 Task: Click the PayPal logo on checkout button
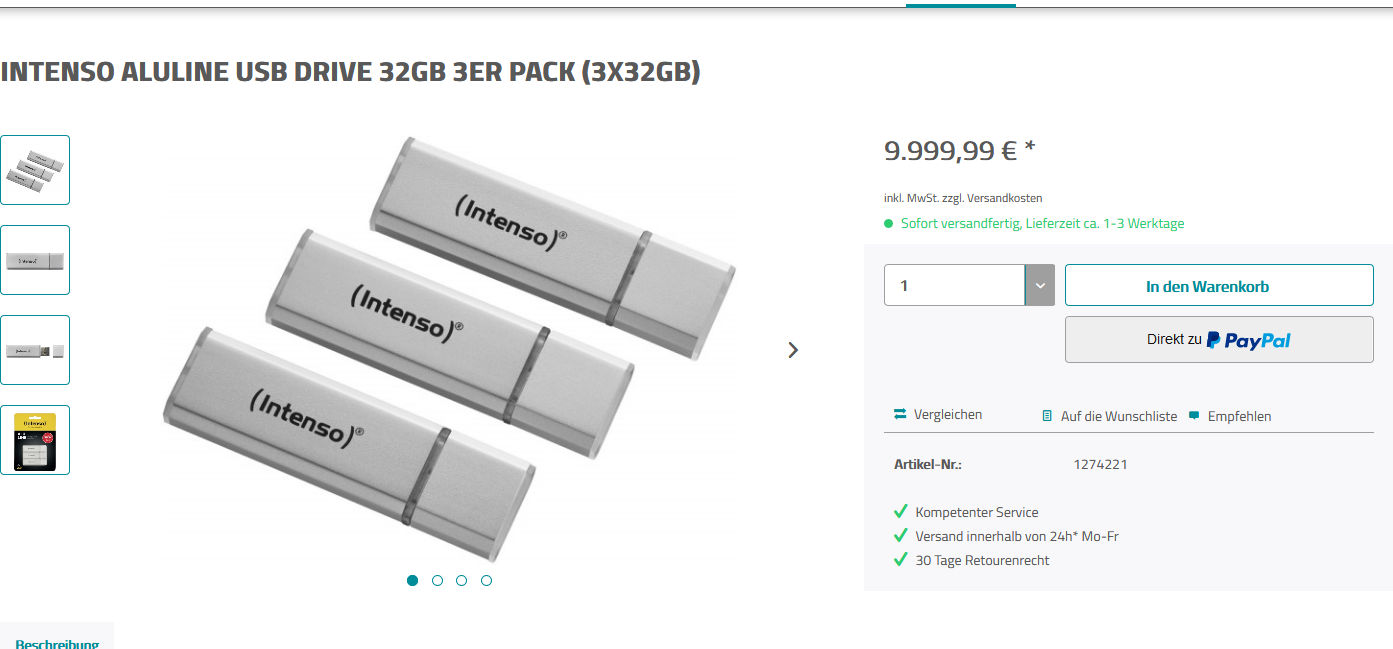[1248, 340]
